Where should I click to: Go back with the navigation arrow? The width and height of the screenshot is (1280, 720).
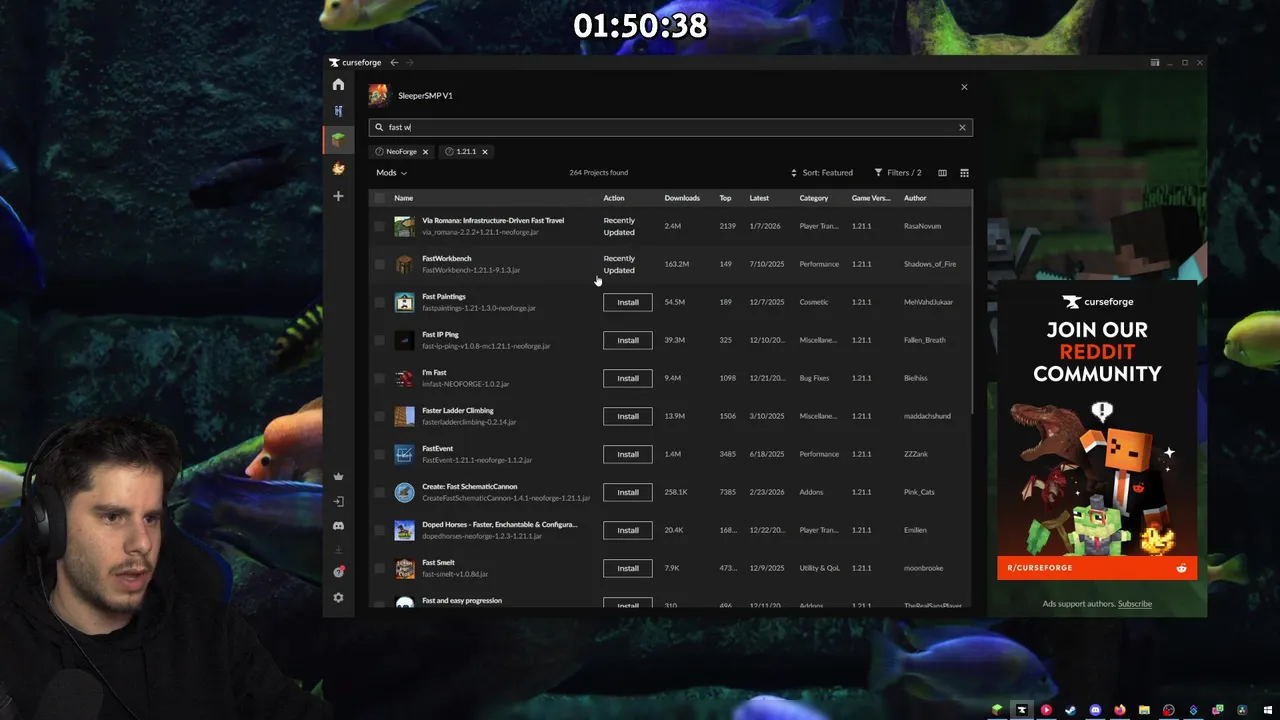click(394, 63)
